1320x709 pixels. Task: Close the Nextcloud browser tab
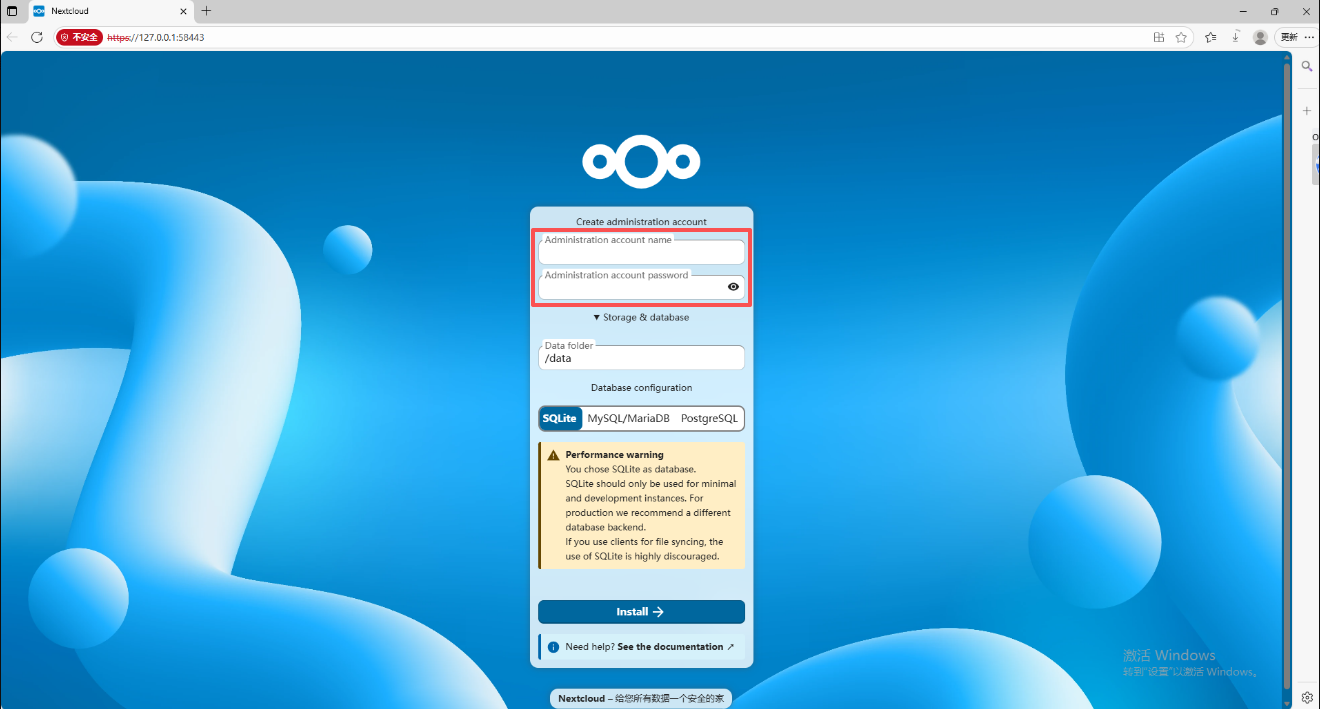pyautogui.click(x=183, y=11)
